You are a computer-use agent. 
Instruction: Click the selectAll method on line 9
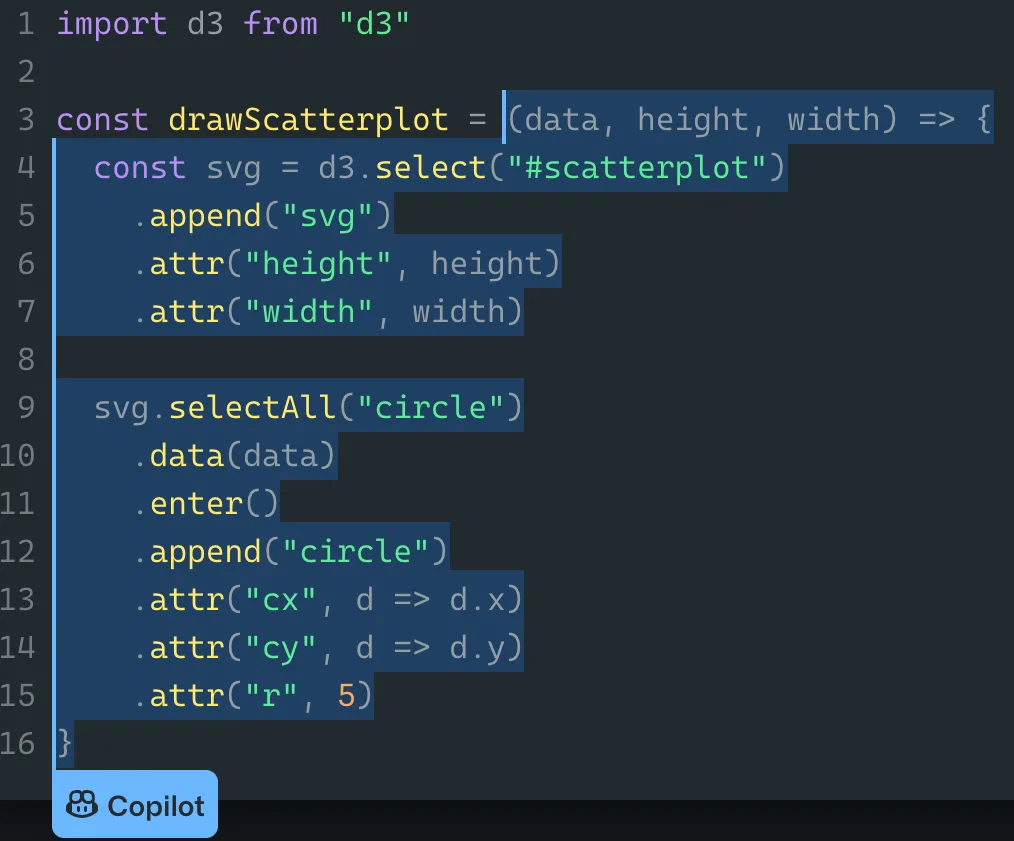click(x=253, y=408)
